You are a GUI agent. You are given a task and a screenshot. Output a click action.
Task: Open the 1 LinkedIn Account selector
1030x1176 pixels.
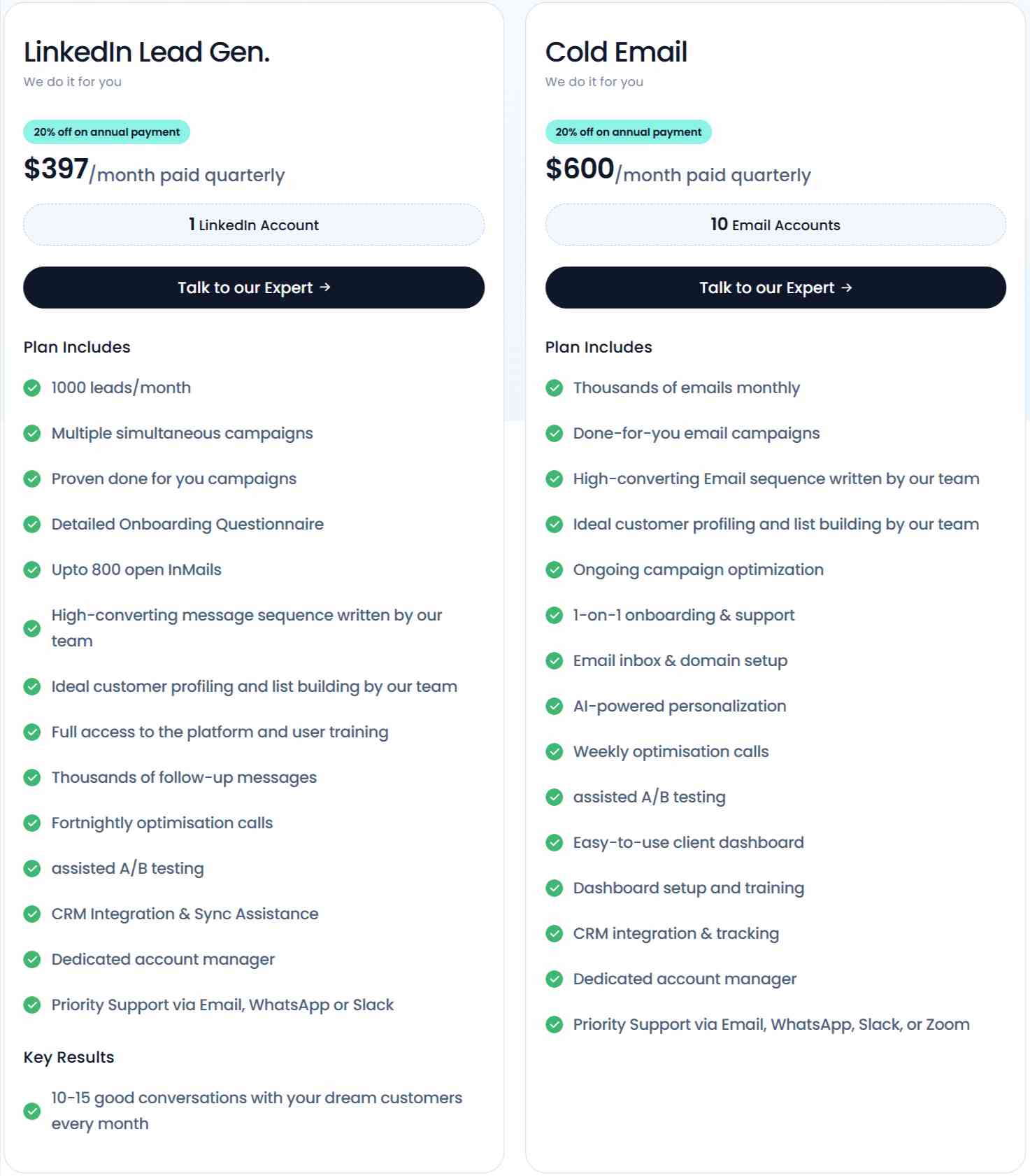(253, 224)
